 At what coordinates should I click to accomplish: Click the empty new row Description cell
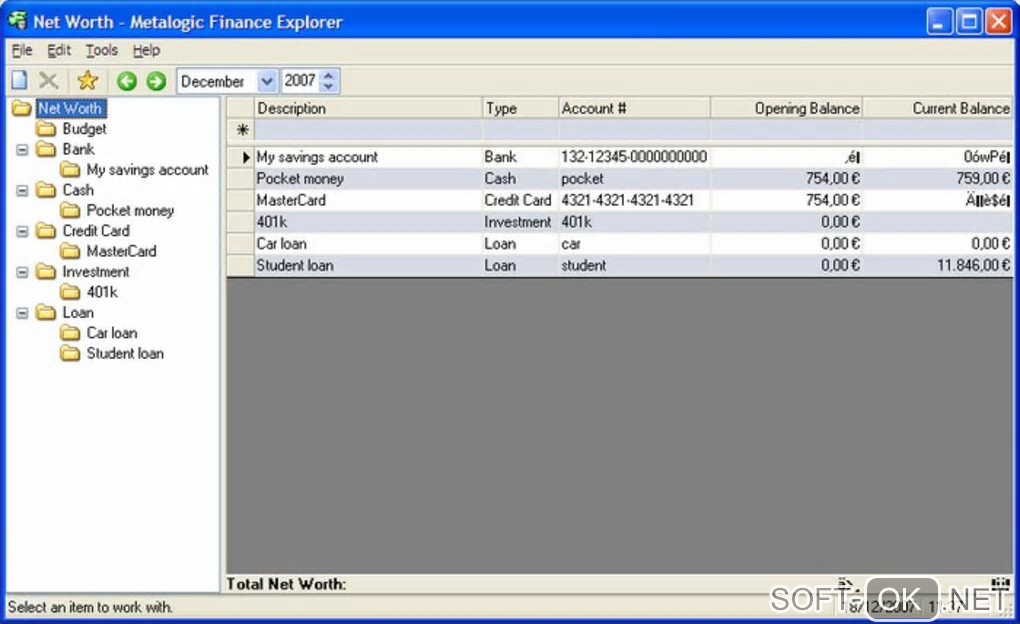[368, 130]
